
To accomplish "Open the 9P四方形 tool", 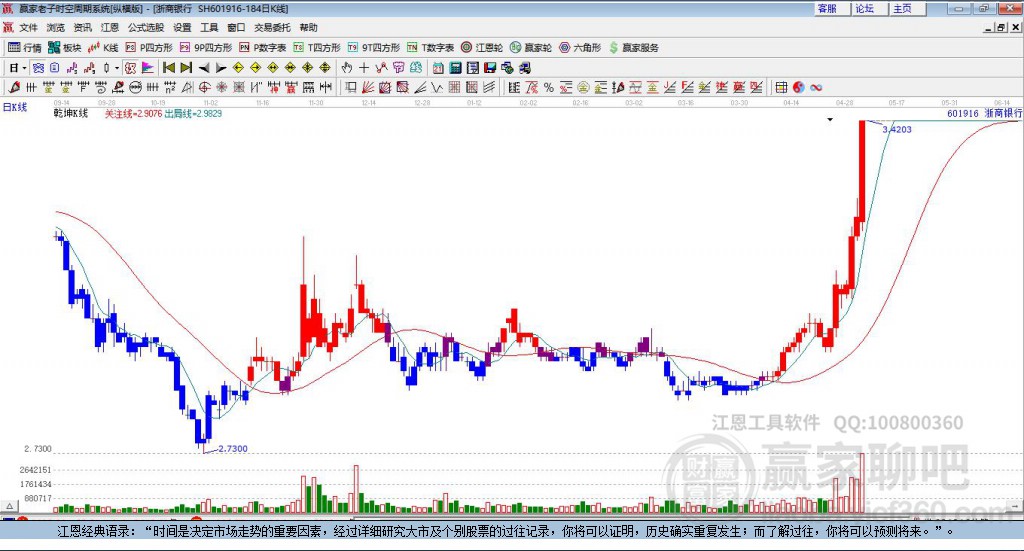I will (x=206, y=48).
